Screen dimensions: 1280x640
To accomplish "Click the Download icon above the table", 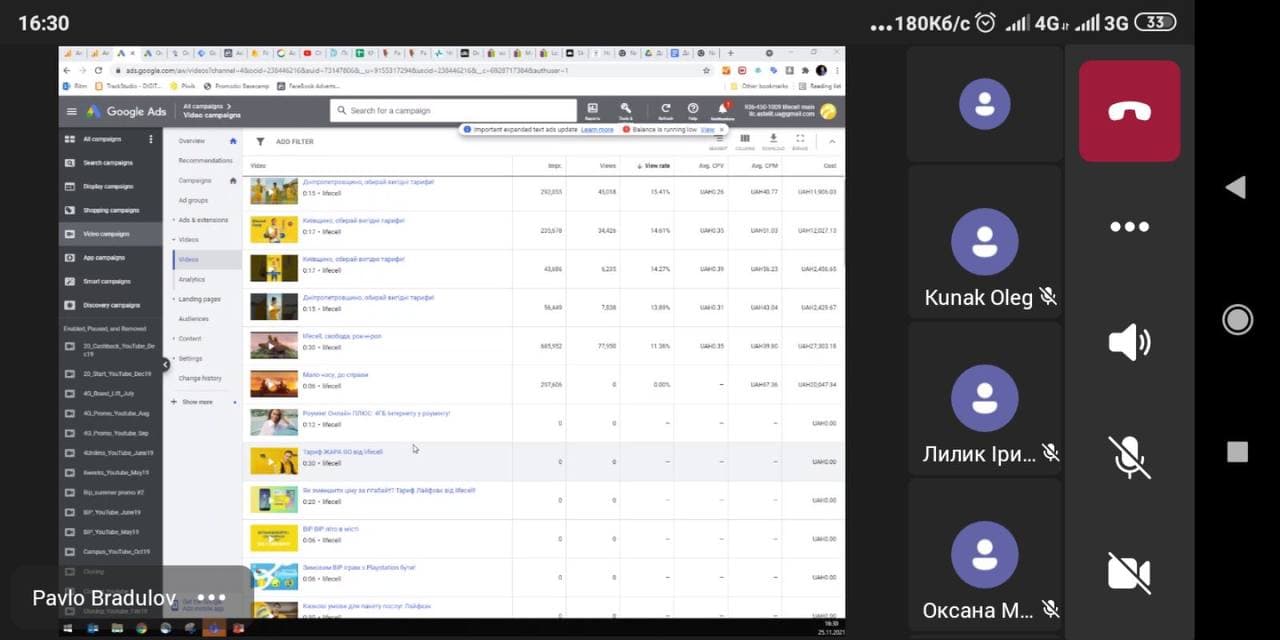I will (773, 141).
